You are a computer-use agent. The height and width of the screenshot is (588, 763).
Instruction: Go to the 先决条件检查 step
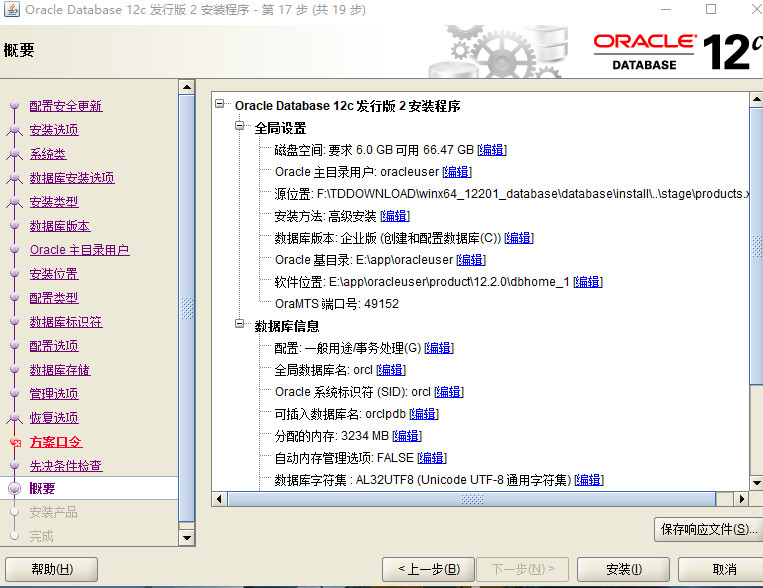click(66, 466)
